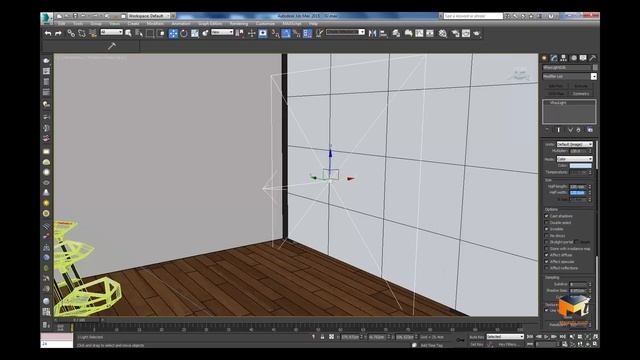Click the Play Animation button
This screenshot has height=360, width=640.
pyautogui.click(x=546, y=337)
